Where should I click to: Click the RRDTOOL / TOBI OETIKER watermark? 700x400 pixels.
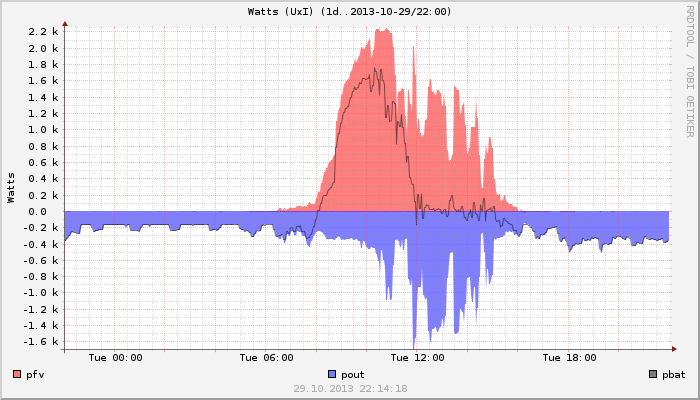pos(690,71)
